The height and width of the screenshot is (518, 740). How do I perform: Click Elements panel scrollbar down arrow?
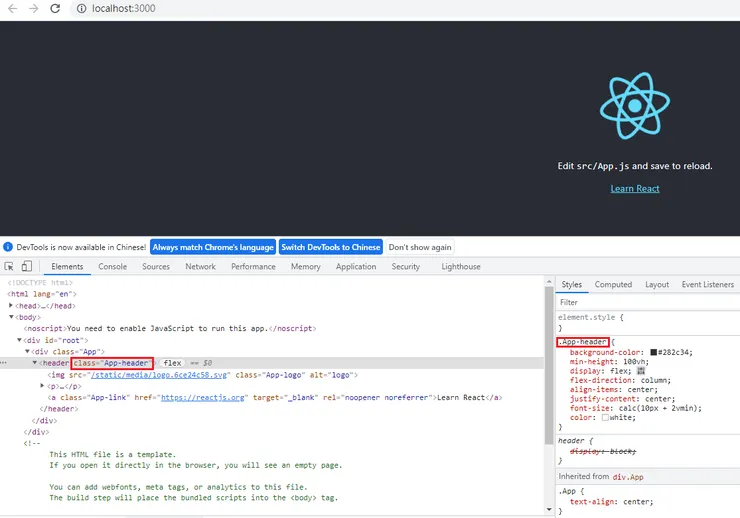(x=549, y=510)
